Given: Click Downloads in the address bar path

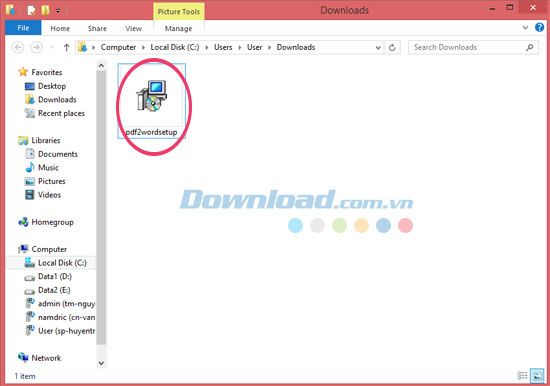Looking at the screenshot, I should pos(296,47).
